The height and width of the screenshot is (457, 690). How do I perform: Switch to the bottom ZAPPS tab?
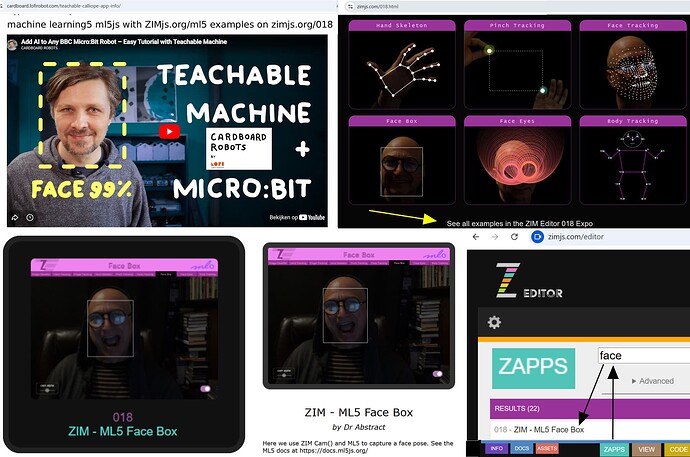(614, 449)
